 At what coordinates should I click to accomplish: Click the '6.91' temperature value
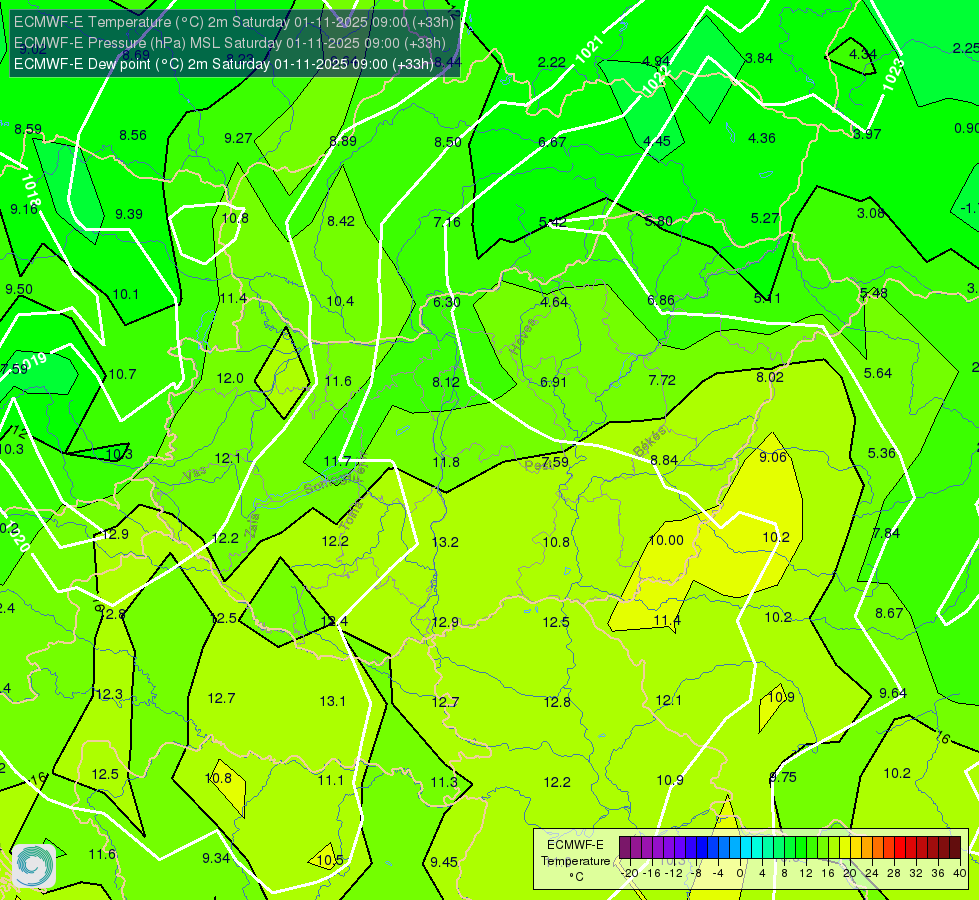click(553, 382)
